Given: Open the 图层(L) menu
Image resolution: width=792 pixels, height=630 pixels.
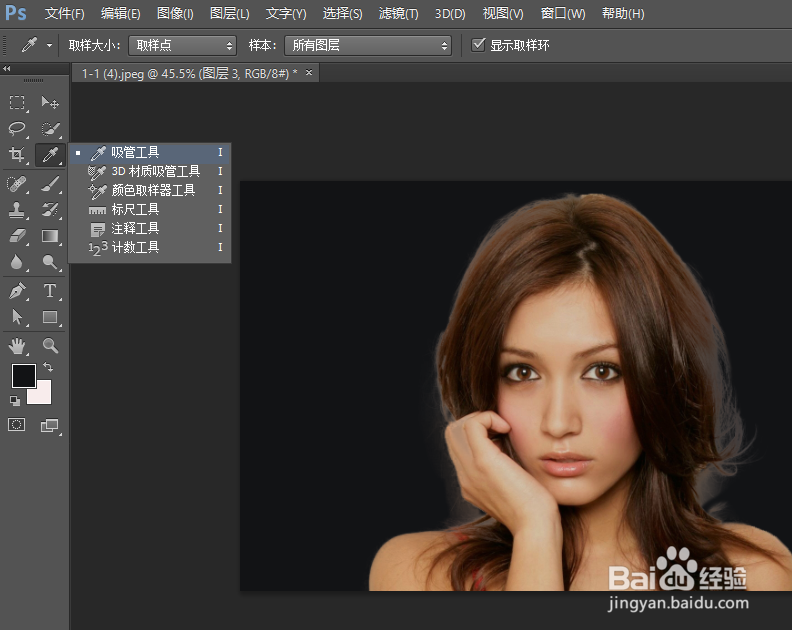Looking at the screenshot, I should (229, 14).
